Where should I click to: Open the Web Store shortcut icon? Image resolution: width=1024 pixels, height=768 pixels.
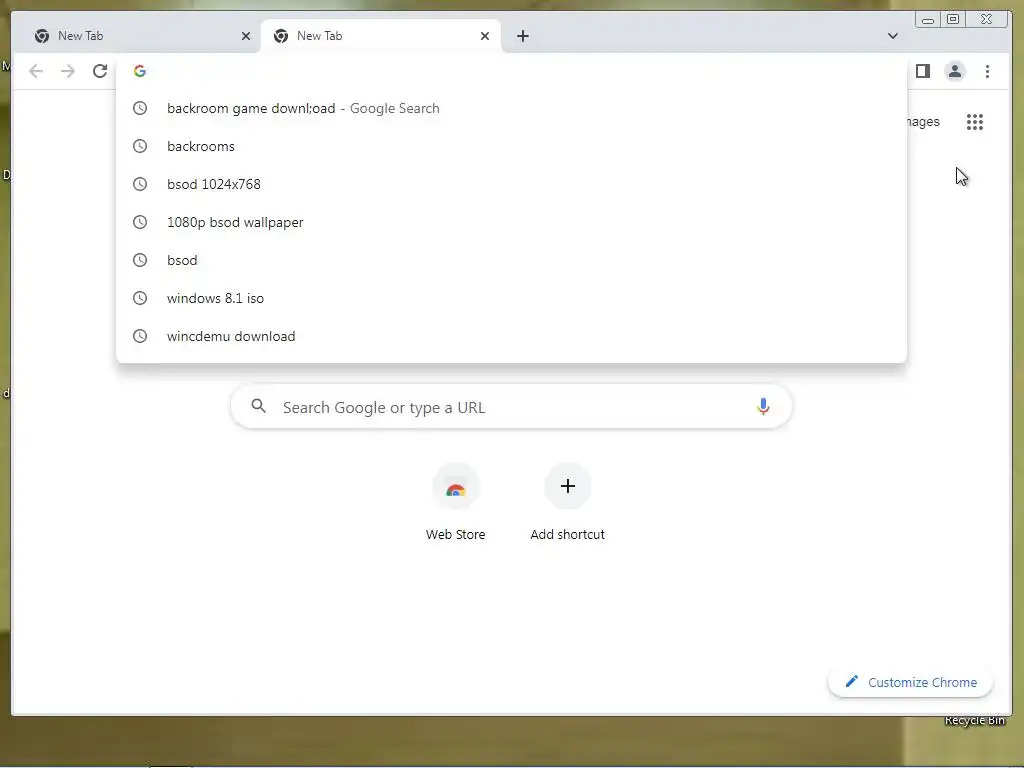[455, 487]
